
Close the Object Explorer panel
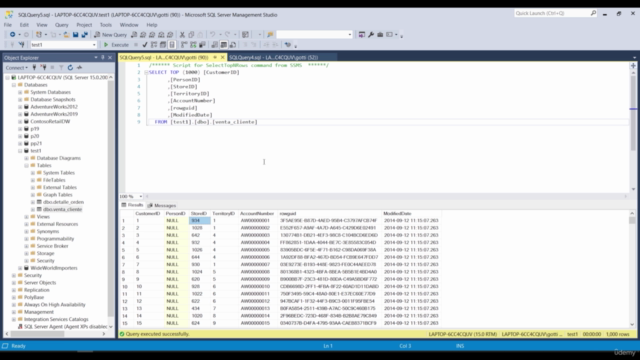tap(110, 58)
